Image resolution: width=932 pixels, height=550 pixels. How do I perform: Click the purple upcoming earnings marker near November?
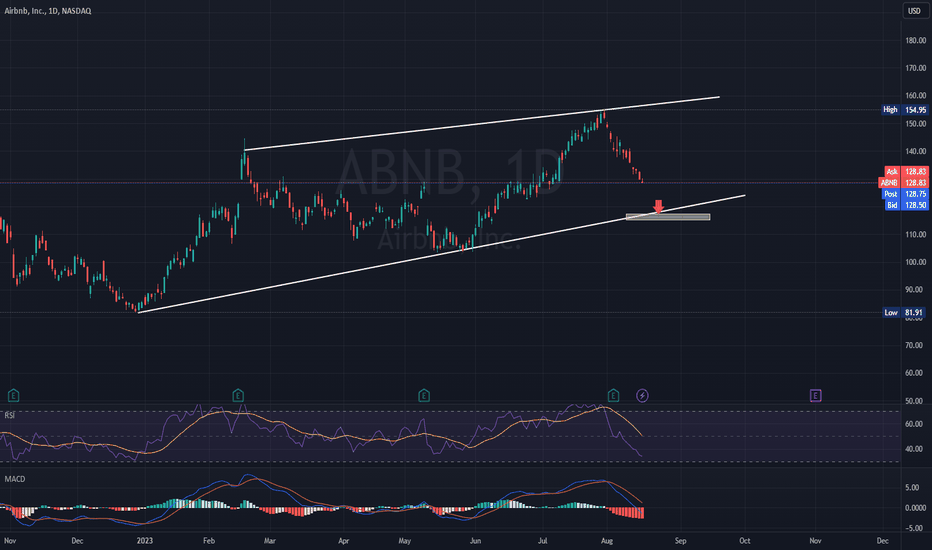point(816,395)
